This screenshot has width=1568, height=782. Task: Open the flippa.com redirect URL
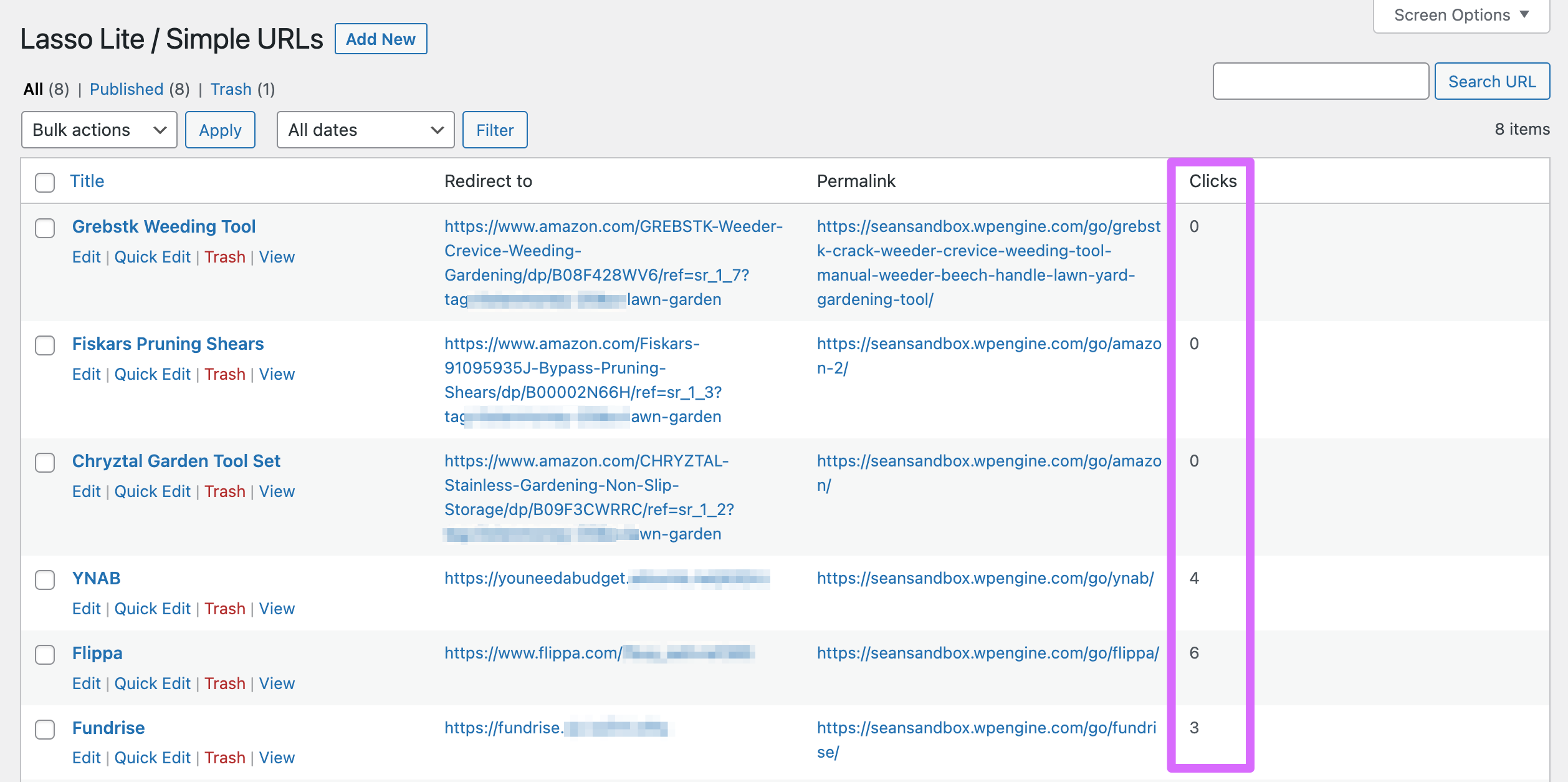pyautogui.click(x=600, y=653)
